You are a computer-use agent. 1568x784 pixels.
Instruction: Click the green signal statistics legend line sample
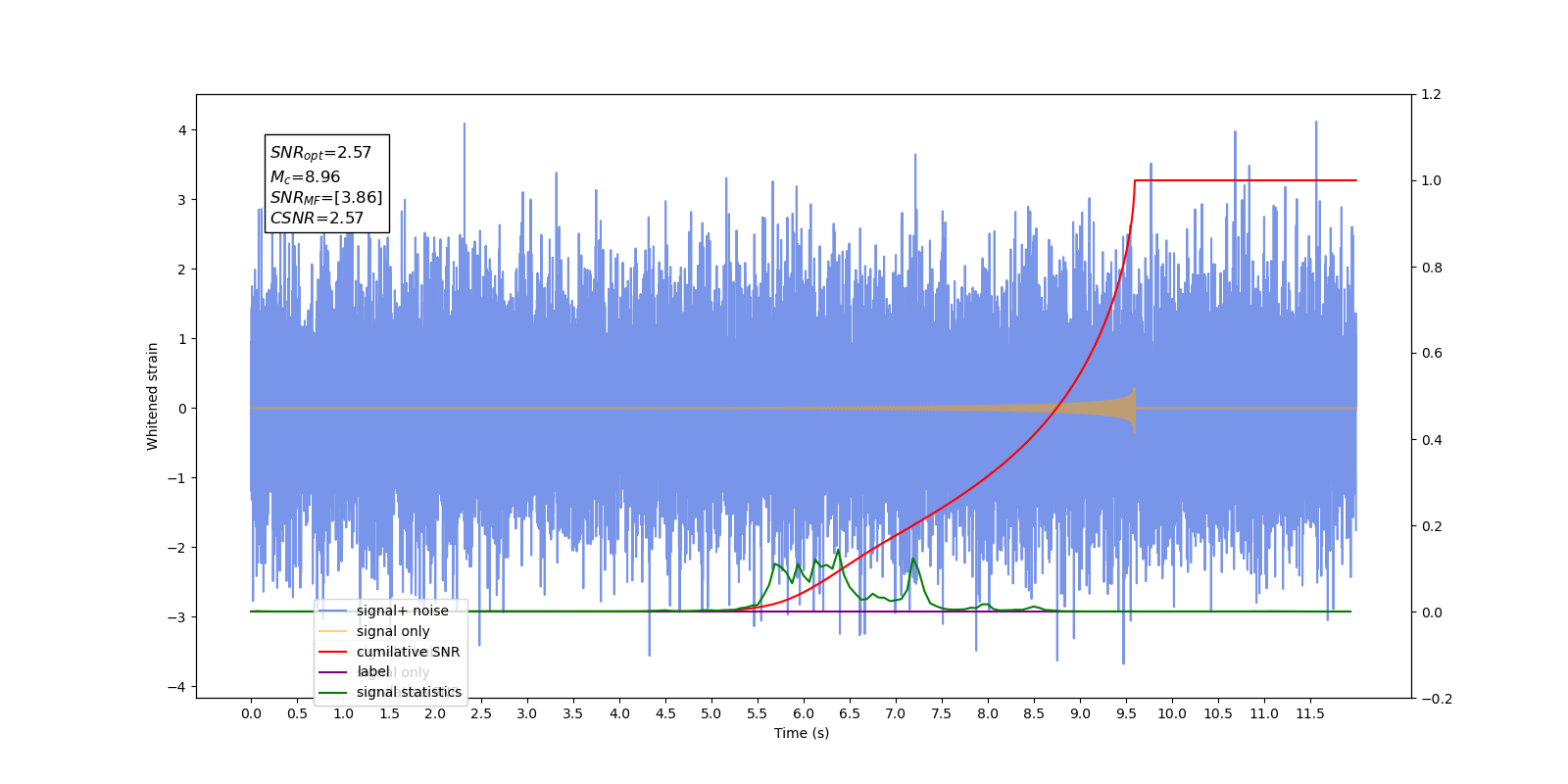(x=333, y=693)
